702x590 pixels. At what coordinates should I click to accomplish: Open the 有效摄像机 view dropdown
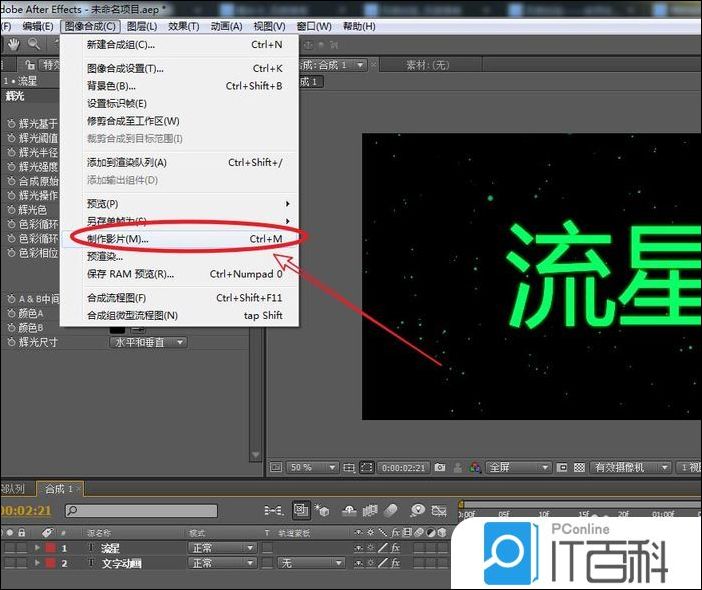click(631, 467)
